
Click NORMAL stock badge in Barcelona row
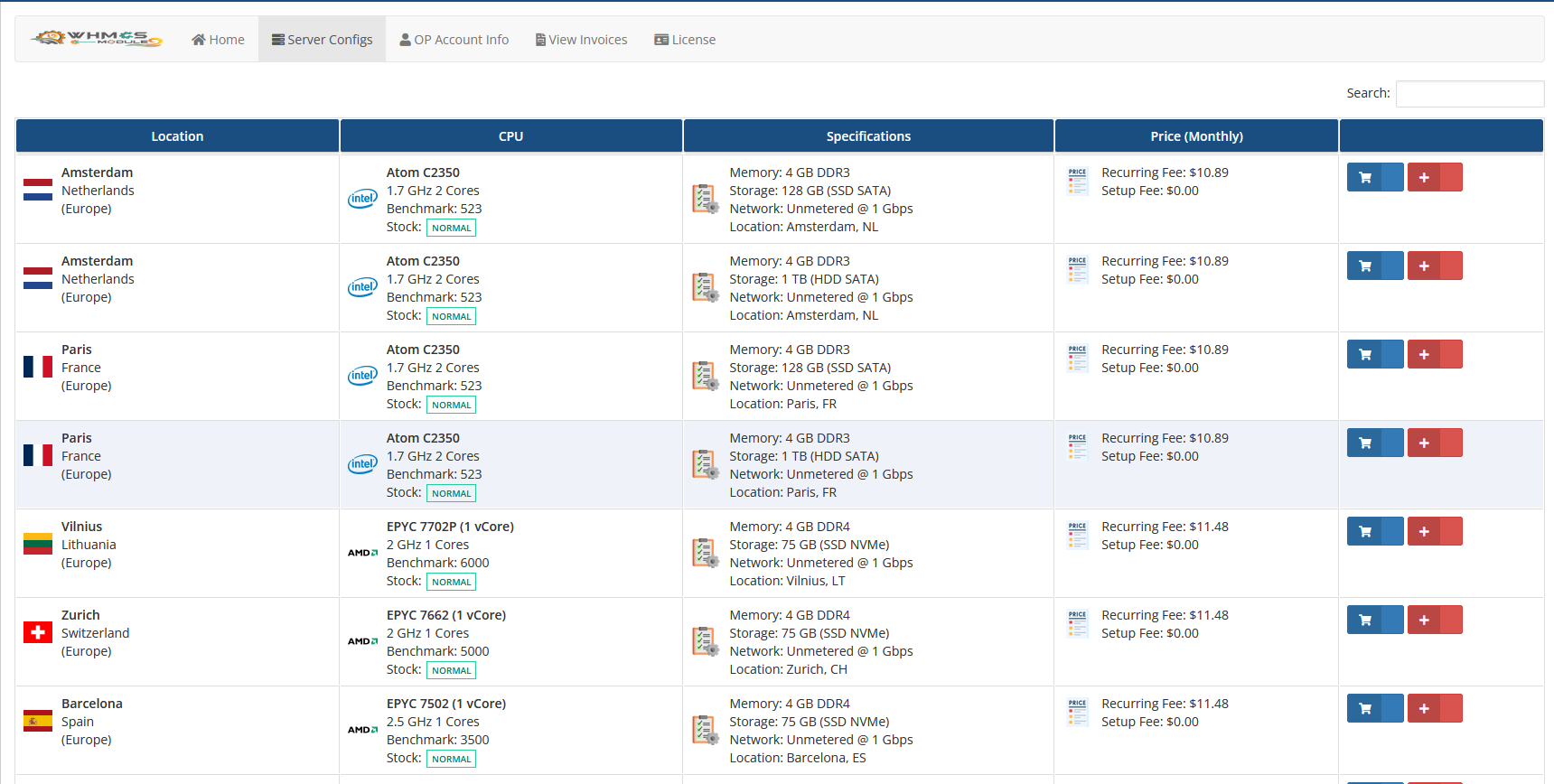point(451,759)
